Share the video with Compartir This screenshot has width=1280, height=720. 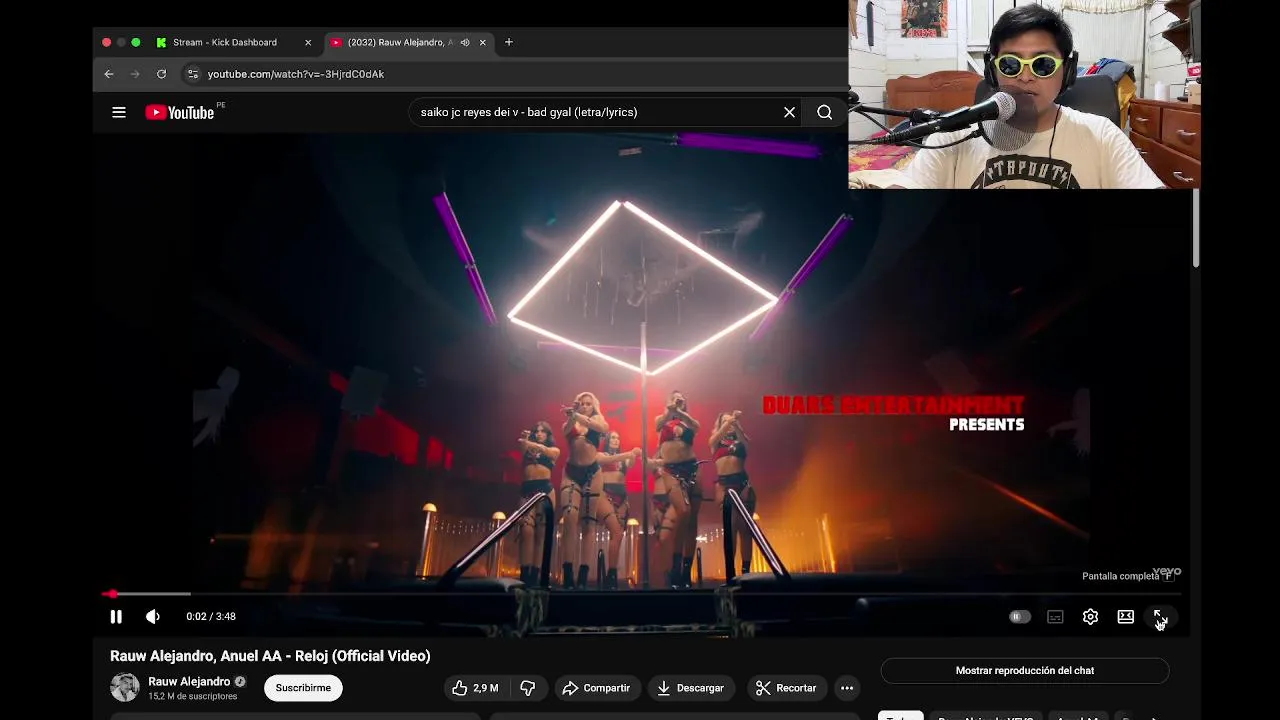(x=596, y=688)
